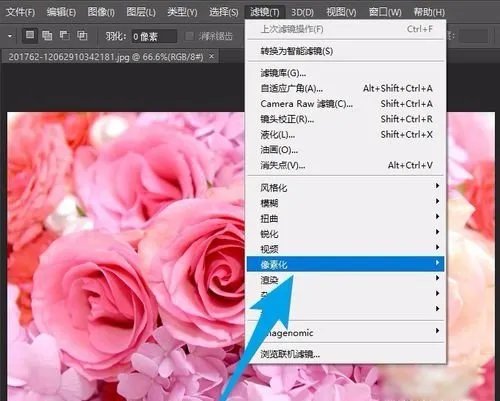Choose 自适应广角(A)... filter
Screen dimensions: 500x401
tap(346, 88)
